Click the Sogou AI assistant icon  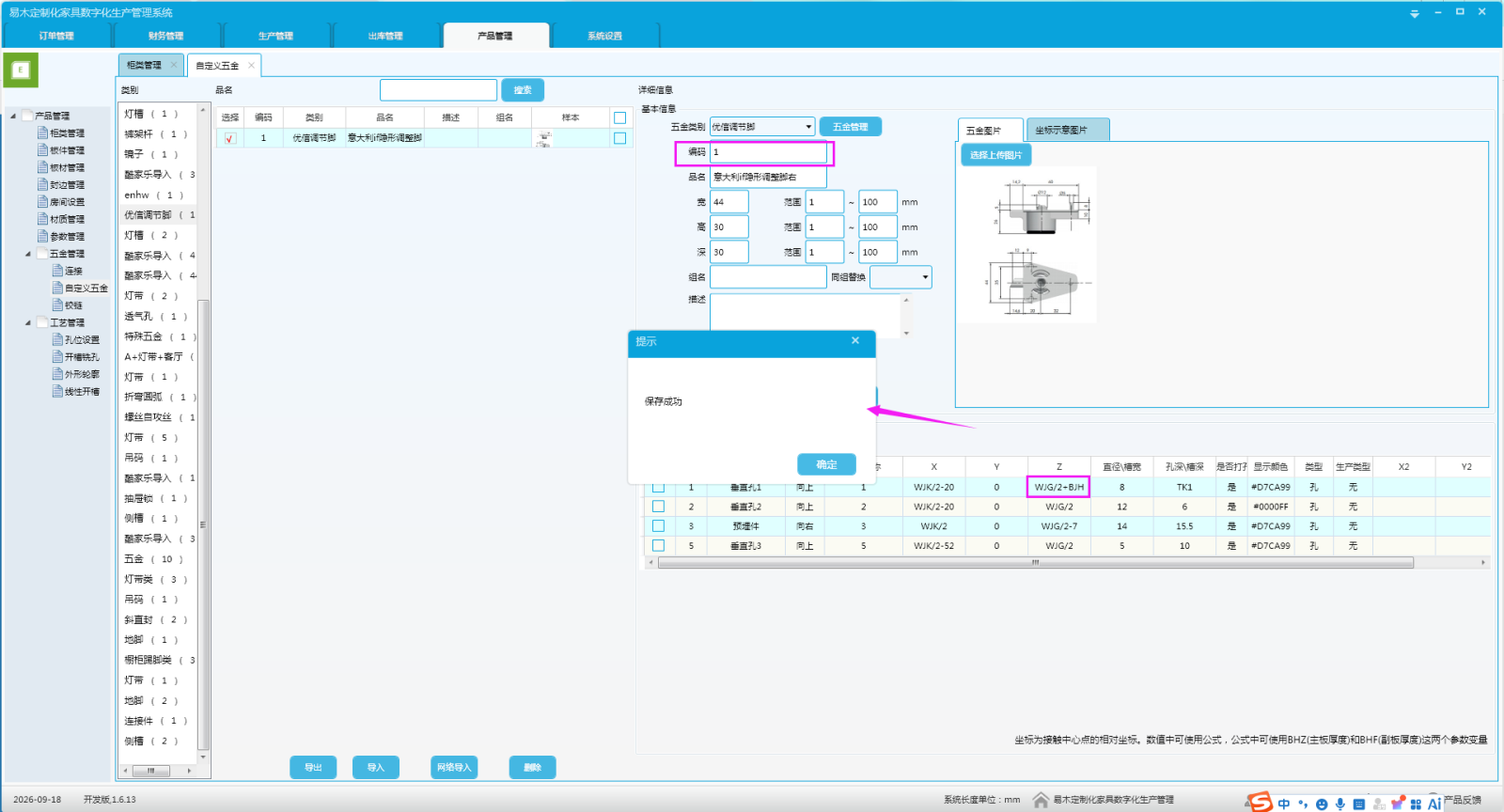click(x=1434, y=803)
